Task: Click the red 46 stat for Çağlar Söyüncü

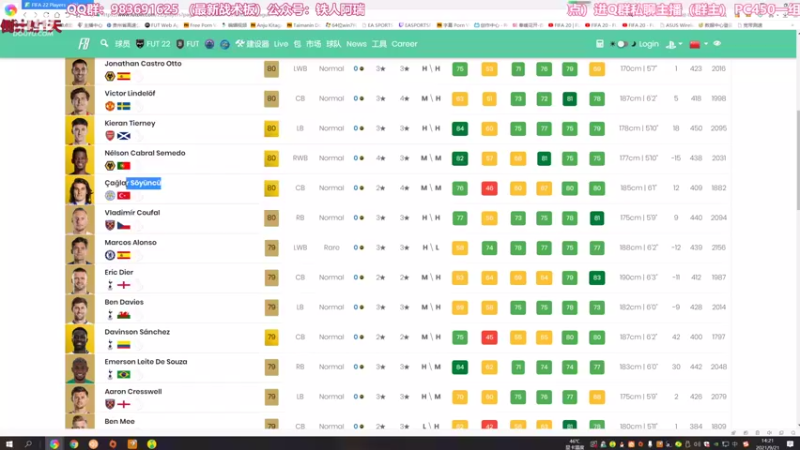Action: (489, 188)
